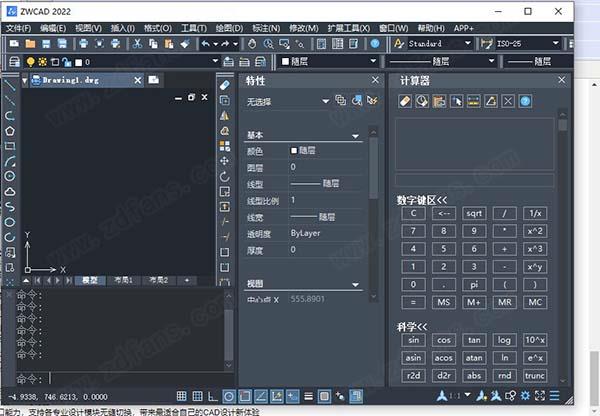
Task: Select the Rotate modify tool
Action: tap(225, 176)
